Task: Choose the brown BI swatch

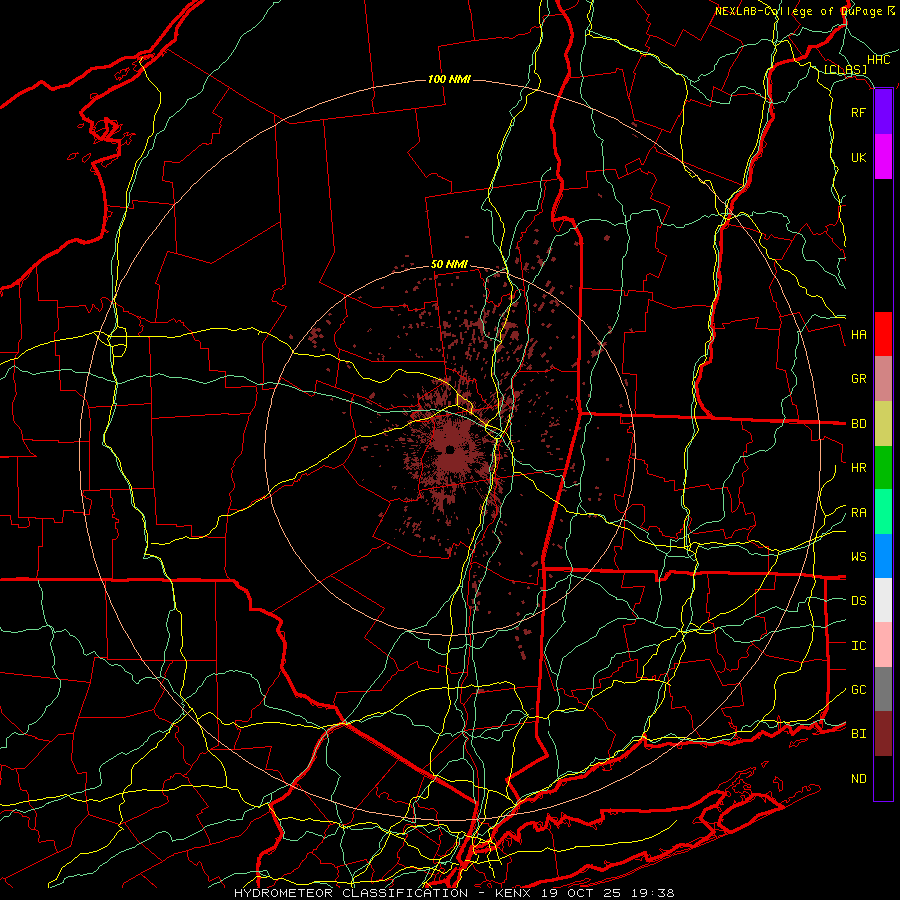Action: coord(883,734)
